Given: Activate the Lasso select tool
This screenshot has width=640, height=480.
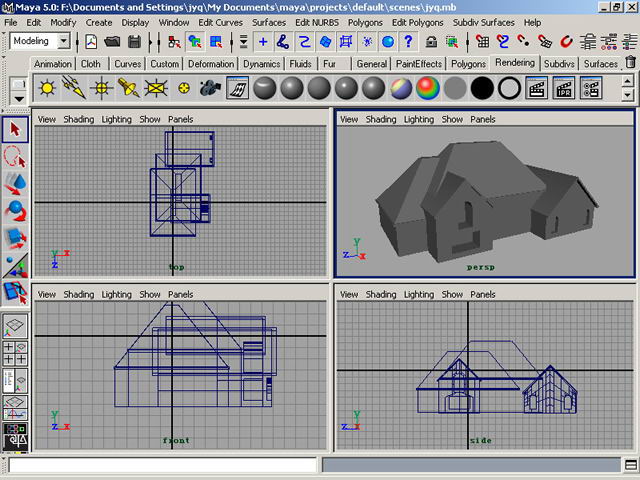Looking at the screenshot, I should click(14, 156).
